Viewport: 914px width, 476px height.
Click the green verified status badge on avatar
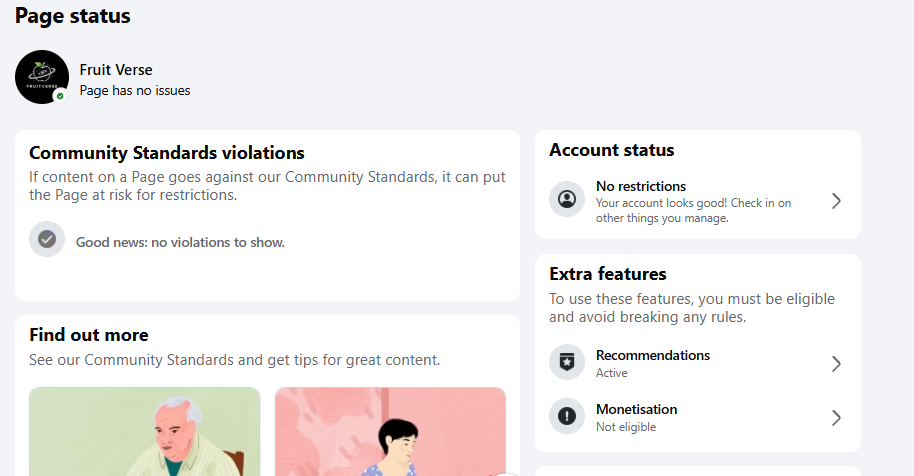pos(59,96)
